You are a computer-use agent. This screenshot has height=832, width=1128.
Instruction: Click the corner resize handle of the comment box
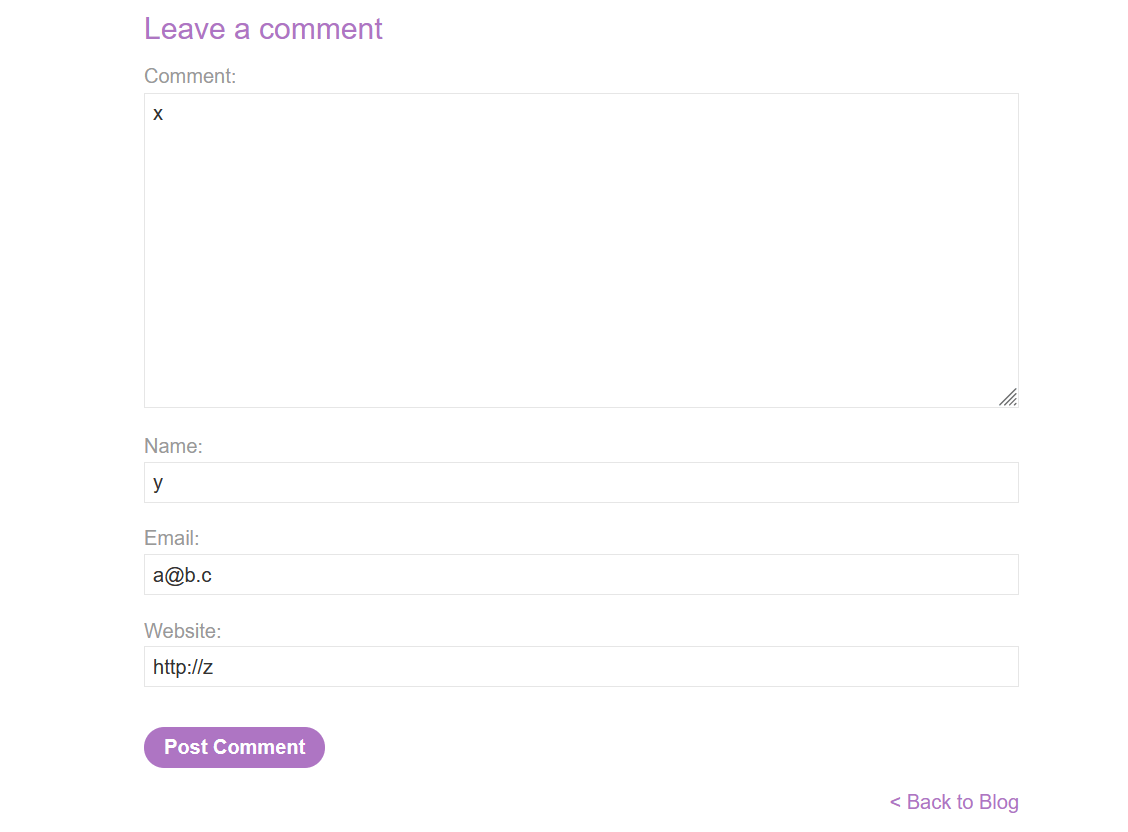[x=1008, y=397]
